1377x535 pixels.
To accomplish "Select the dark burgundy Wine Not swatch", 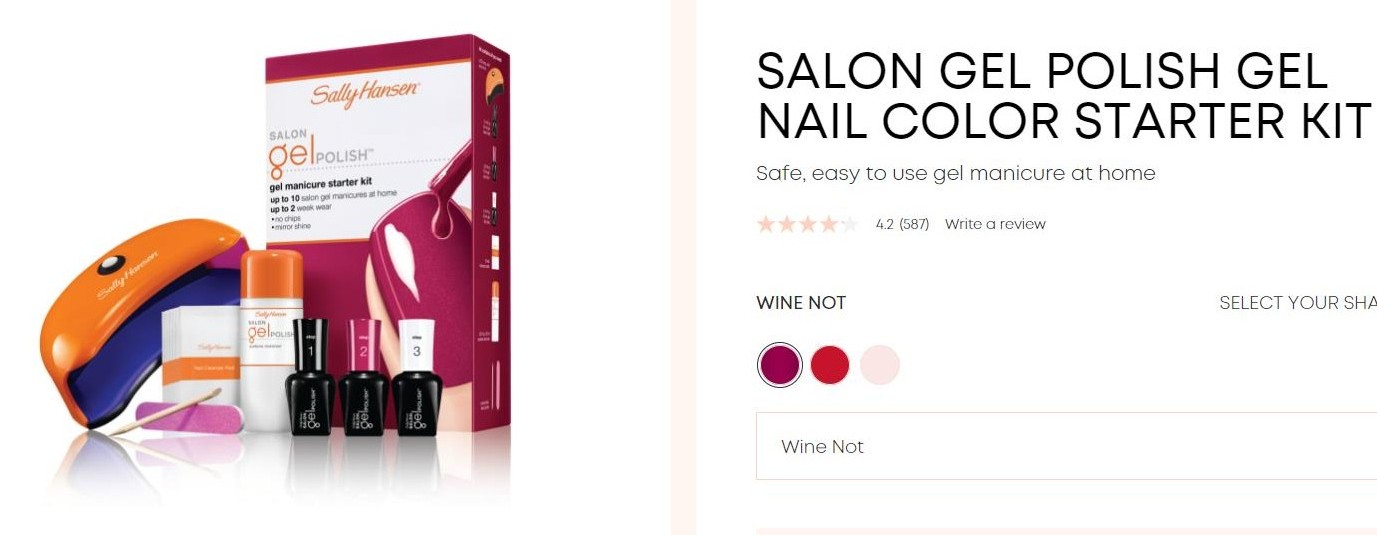I will (x=780, y=365).
